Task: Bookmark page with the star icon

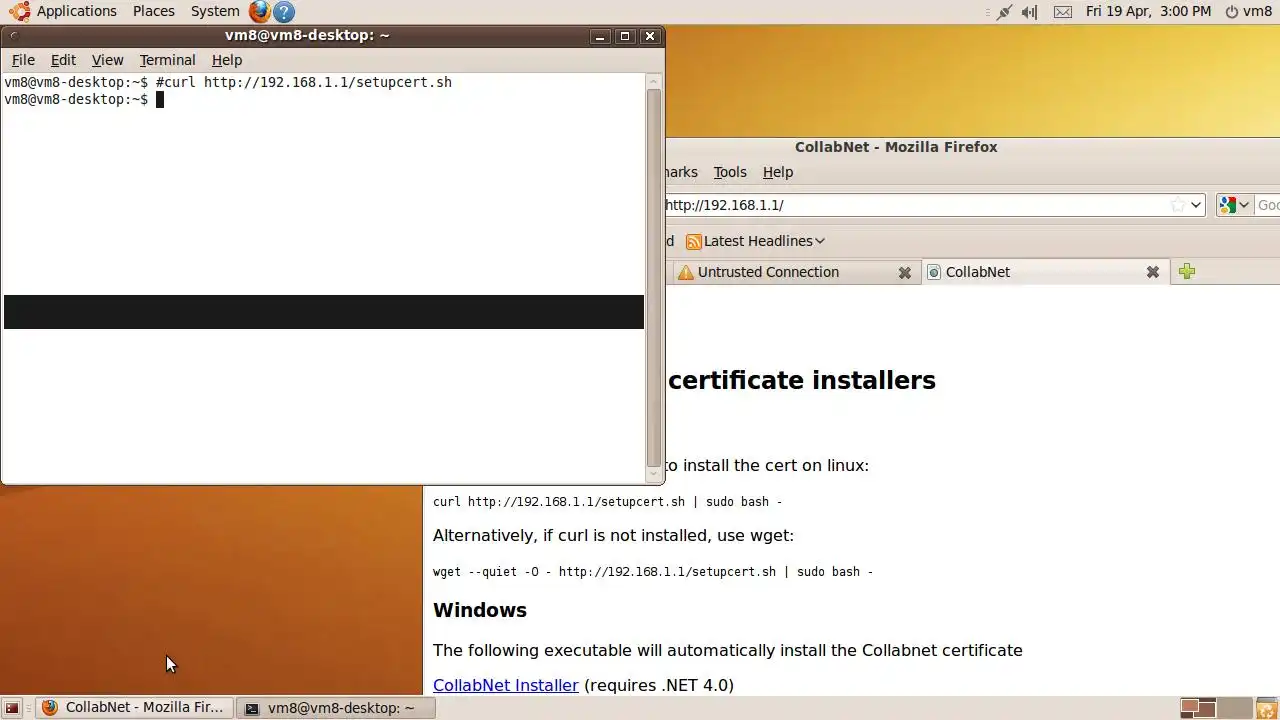Action: pos(1178,205)
